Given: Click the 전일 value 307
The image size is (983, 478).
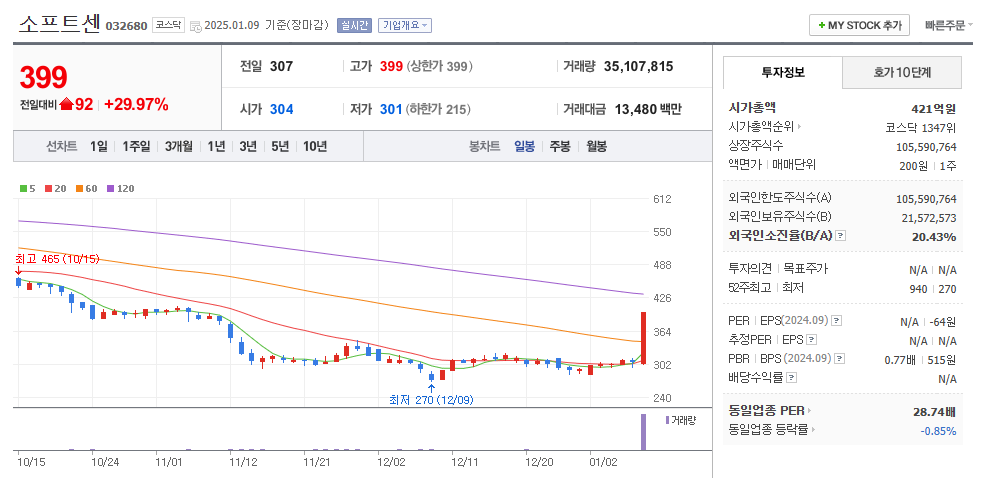Looking at the screenshot, I should [281, 66].
